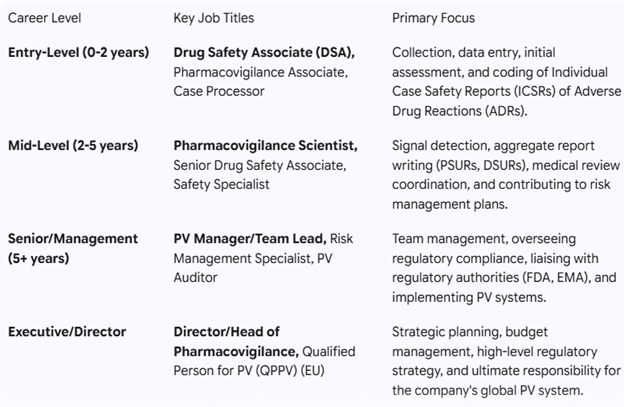Click the "Primary Focus" column header
Viewport: 624px width, 407px height.
pos(434,18)
